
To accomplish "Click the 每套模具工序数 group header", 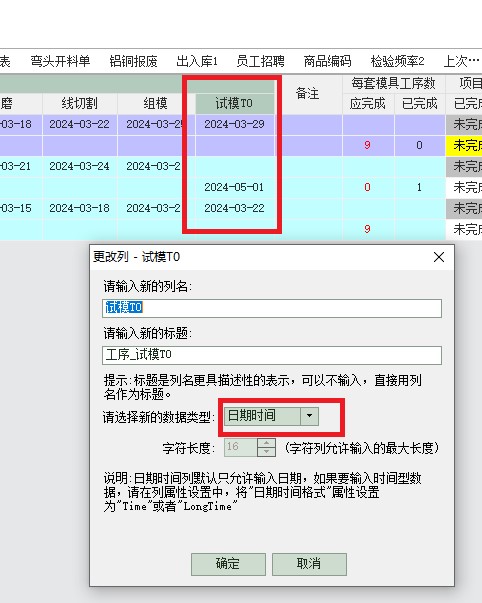I will click(x=394, y=83).
